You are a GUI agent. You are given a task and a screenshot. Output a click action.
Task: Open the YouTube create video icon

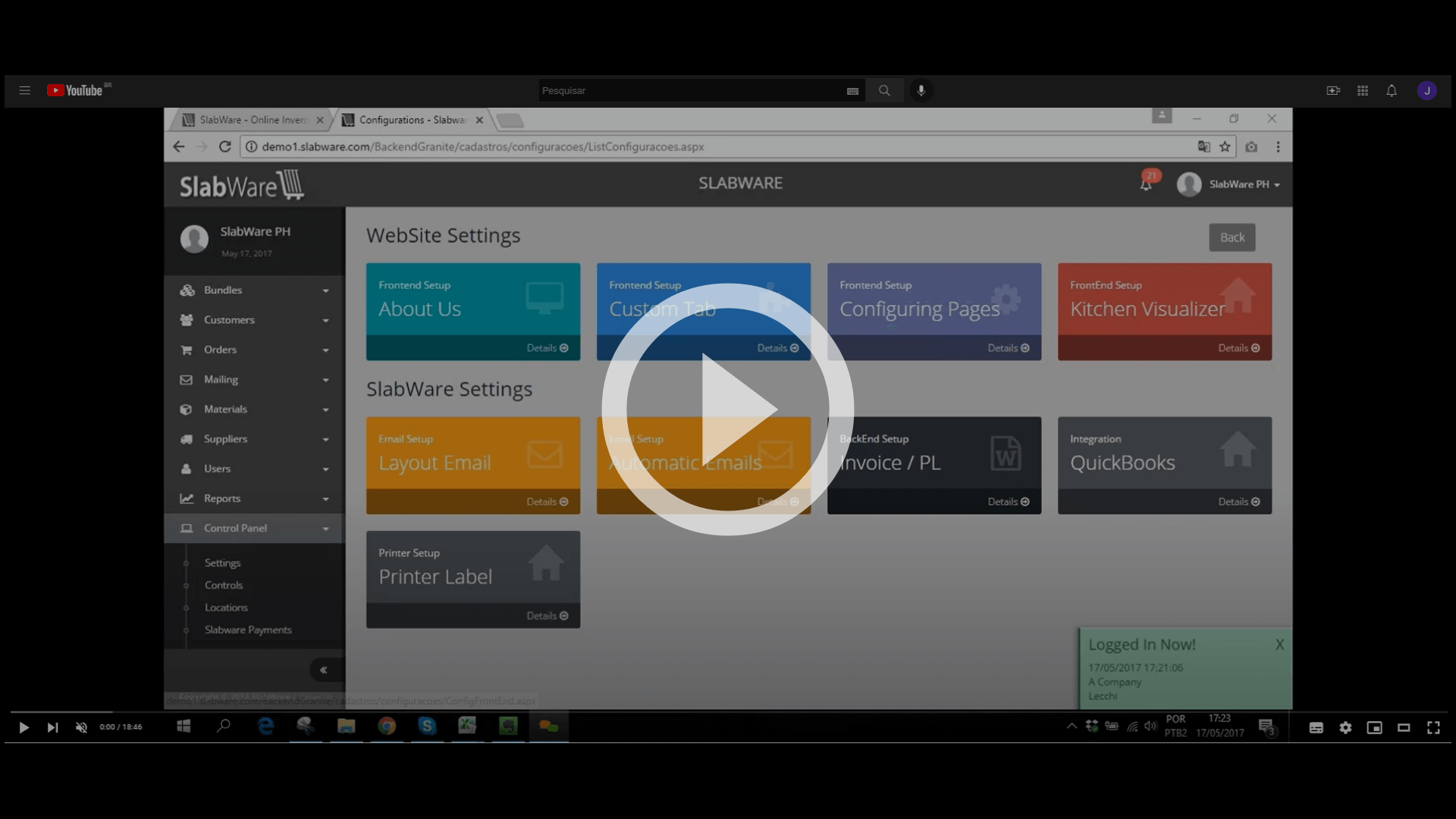(x=1333, y=90)
